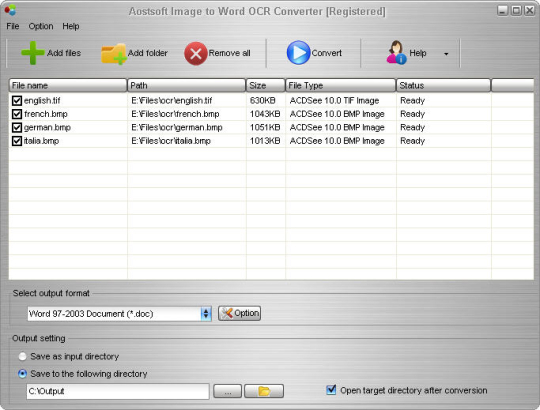
Task: Click the 630KB size cell
Action: [x=262, y=101]
